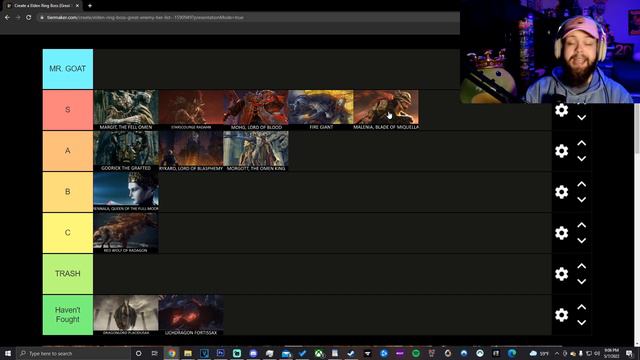640x360 pixels.
Task: Click the TRASH tier label
Action: pyautogui.click(x=68, y=273)
